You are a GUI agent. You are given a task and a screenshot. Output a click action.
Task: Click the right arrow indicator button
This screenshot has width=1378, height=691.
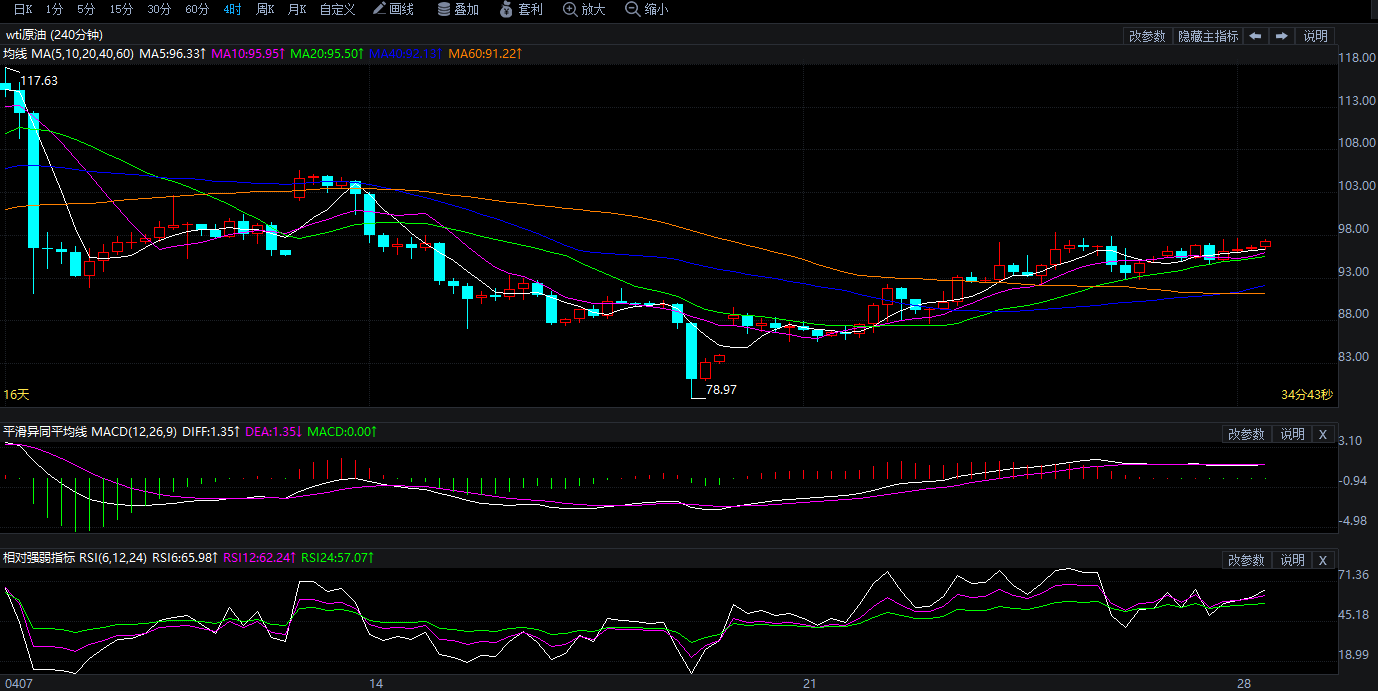[x=1282, y=36]
